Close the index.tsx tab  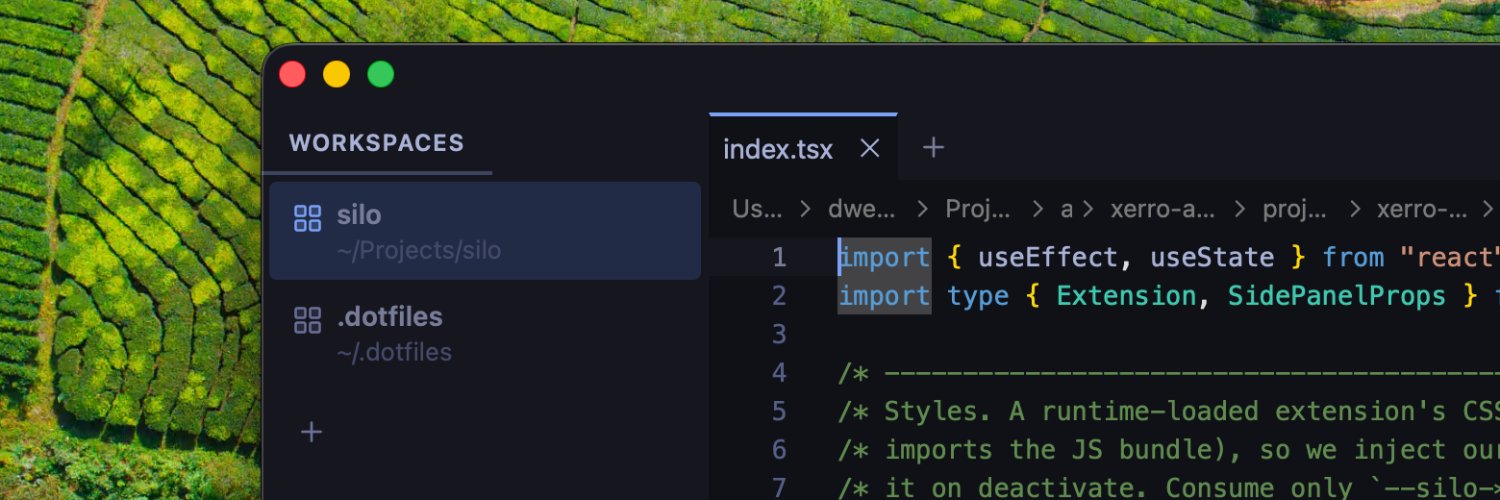(870, 149)
